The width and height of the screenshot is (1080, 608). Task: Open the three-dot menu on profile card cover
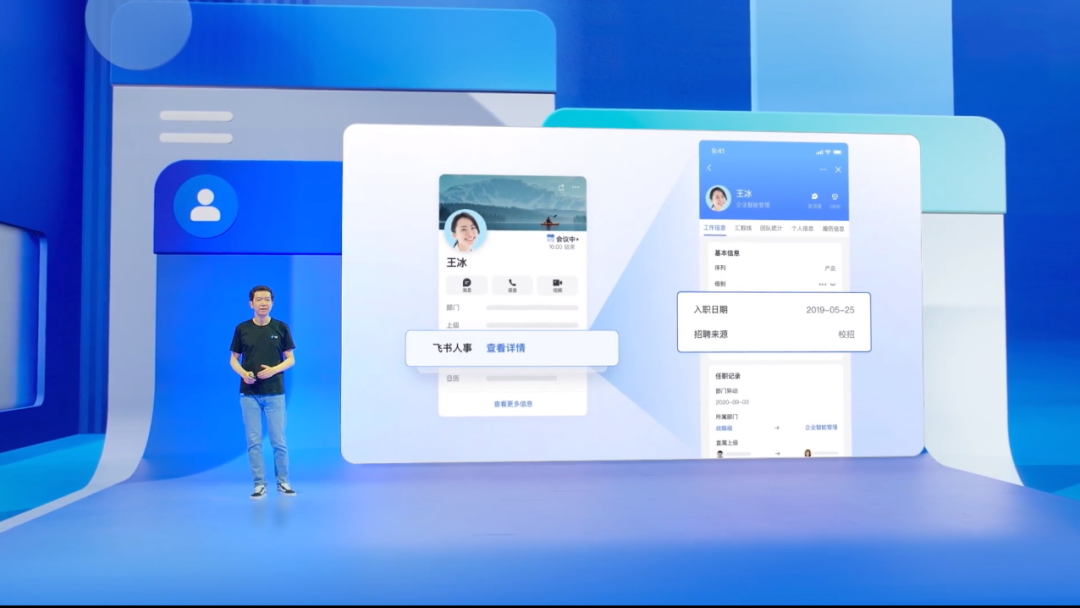tap(576, 187)
